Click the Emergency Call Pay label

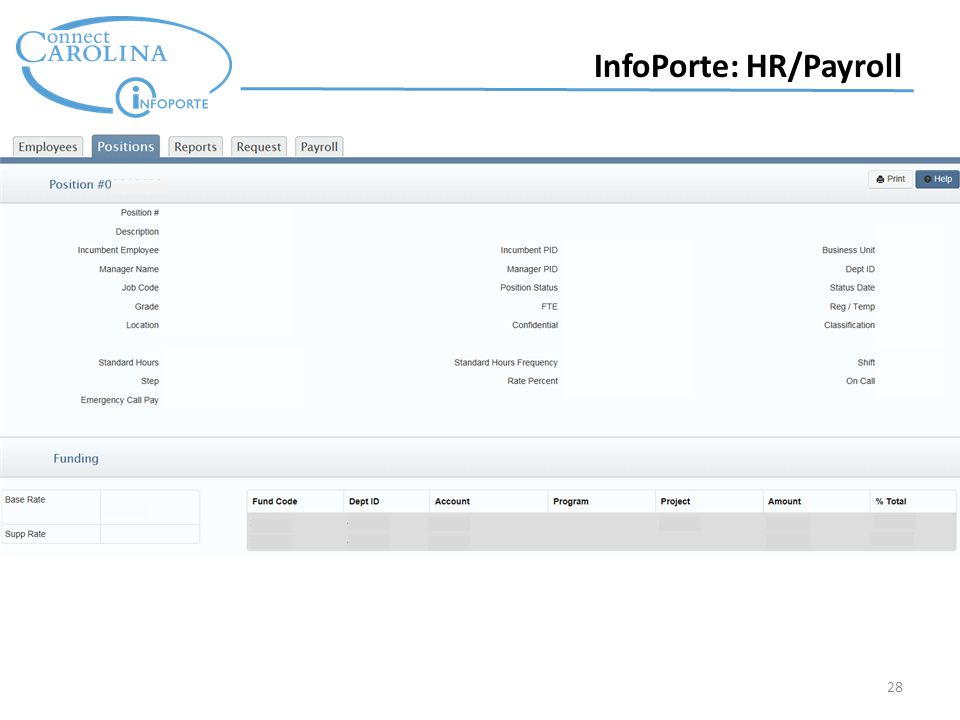tap(119, 400)
